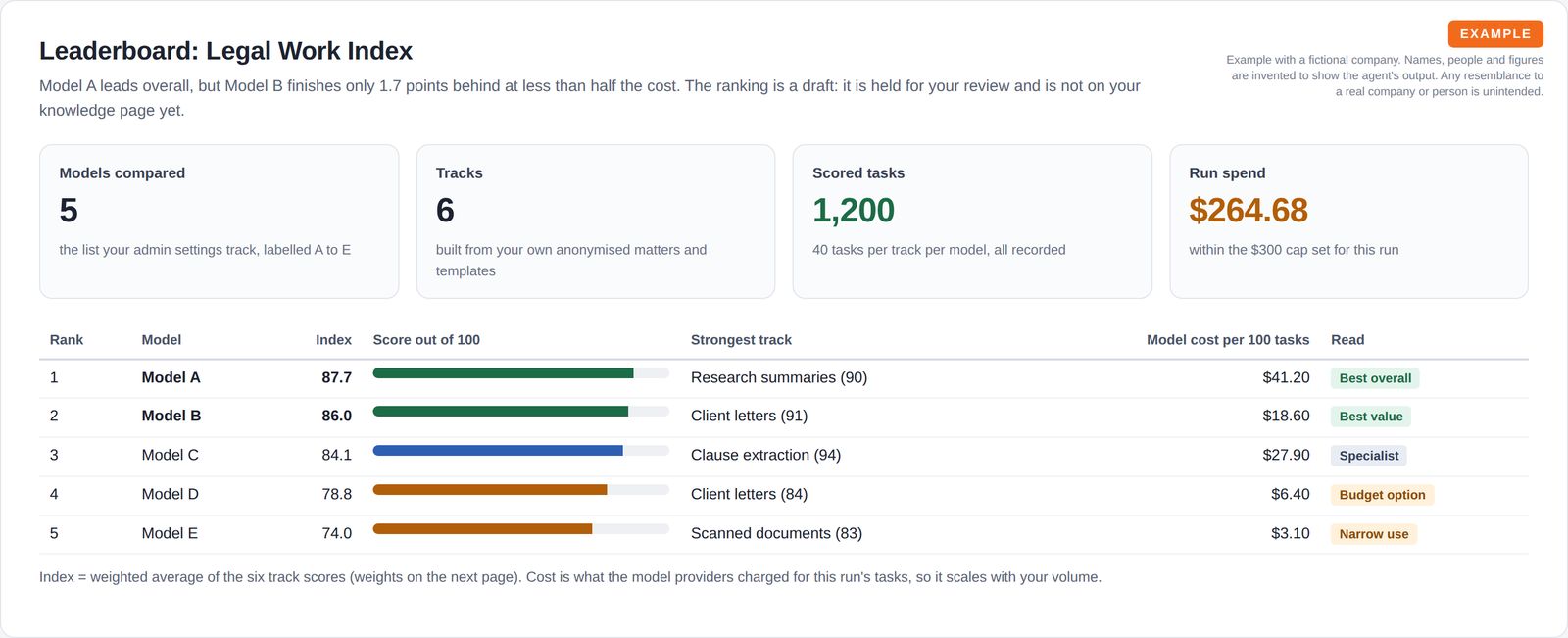Click Model E's index value 74.0
The image size is (1568, 638).
[x=336, y=533]
